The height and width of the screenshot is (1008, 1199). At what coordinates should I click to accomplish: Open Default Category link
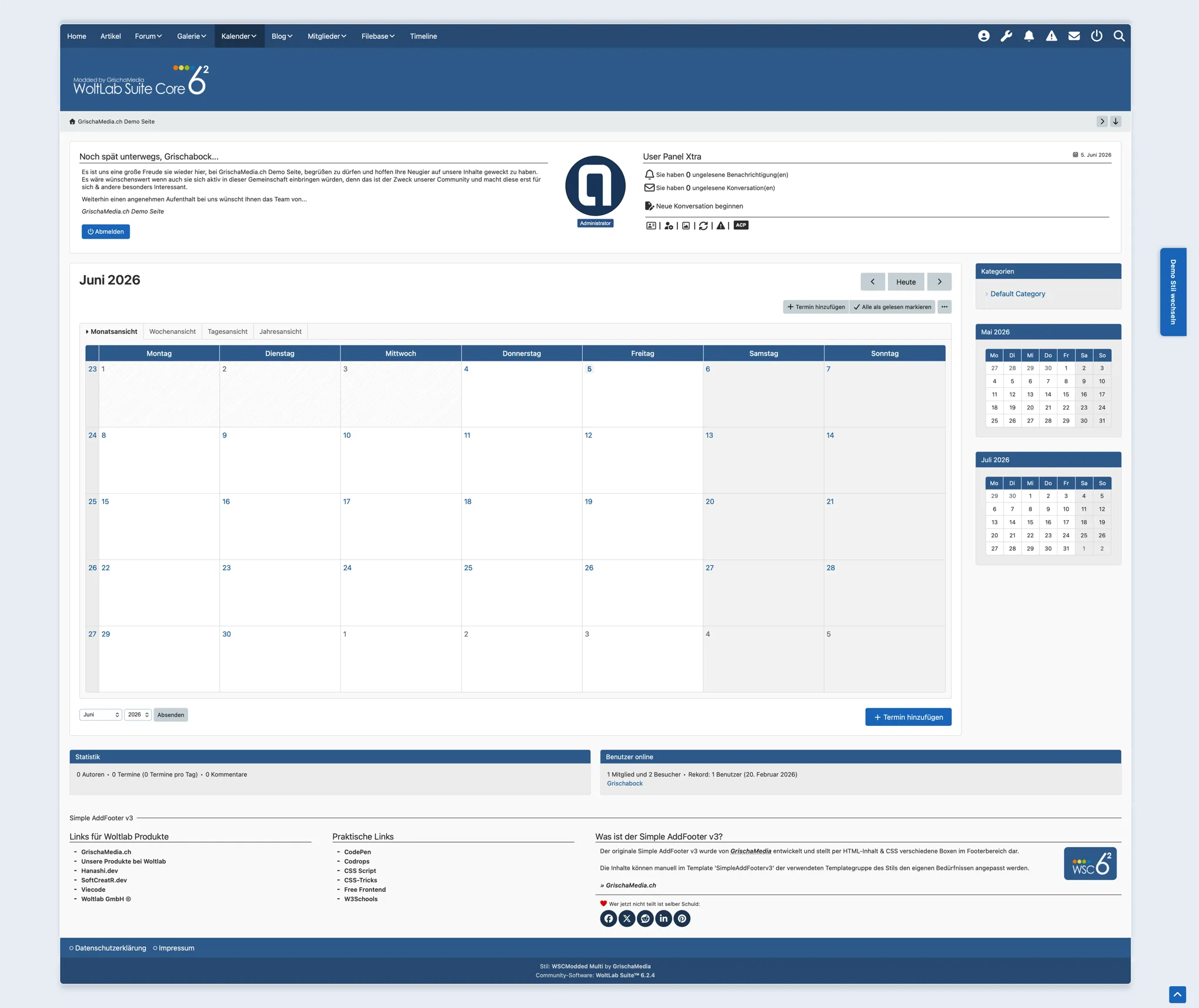(1017, 294)
